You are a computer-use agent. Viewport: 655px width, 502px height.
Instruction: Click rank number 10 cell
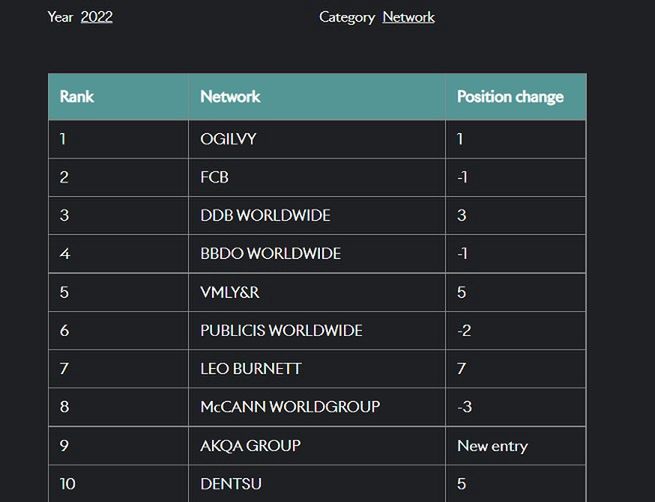[67, 484]
